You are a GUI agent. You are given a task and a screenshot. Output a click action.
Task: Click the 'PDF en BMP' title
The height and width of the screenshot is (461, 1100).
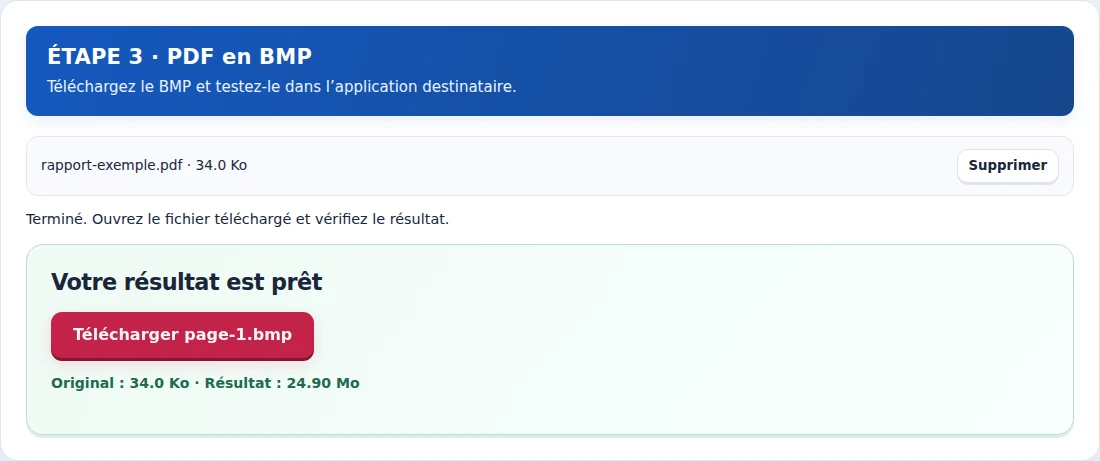click(x=239, y=56)
